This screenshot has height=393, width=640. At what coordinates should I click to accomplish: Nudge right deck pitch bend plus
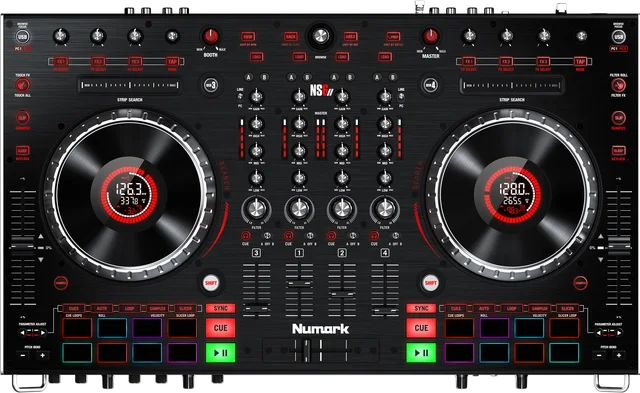618,355
